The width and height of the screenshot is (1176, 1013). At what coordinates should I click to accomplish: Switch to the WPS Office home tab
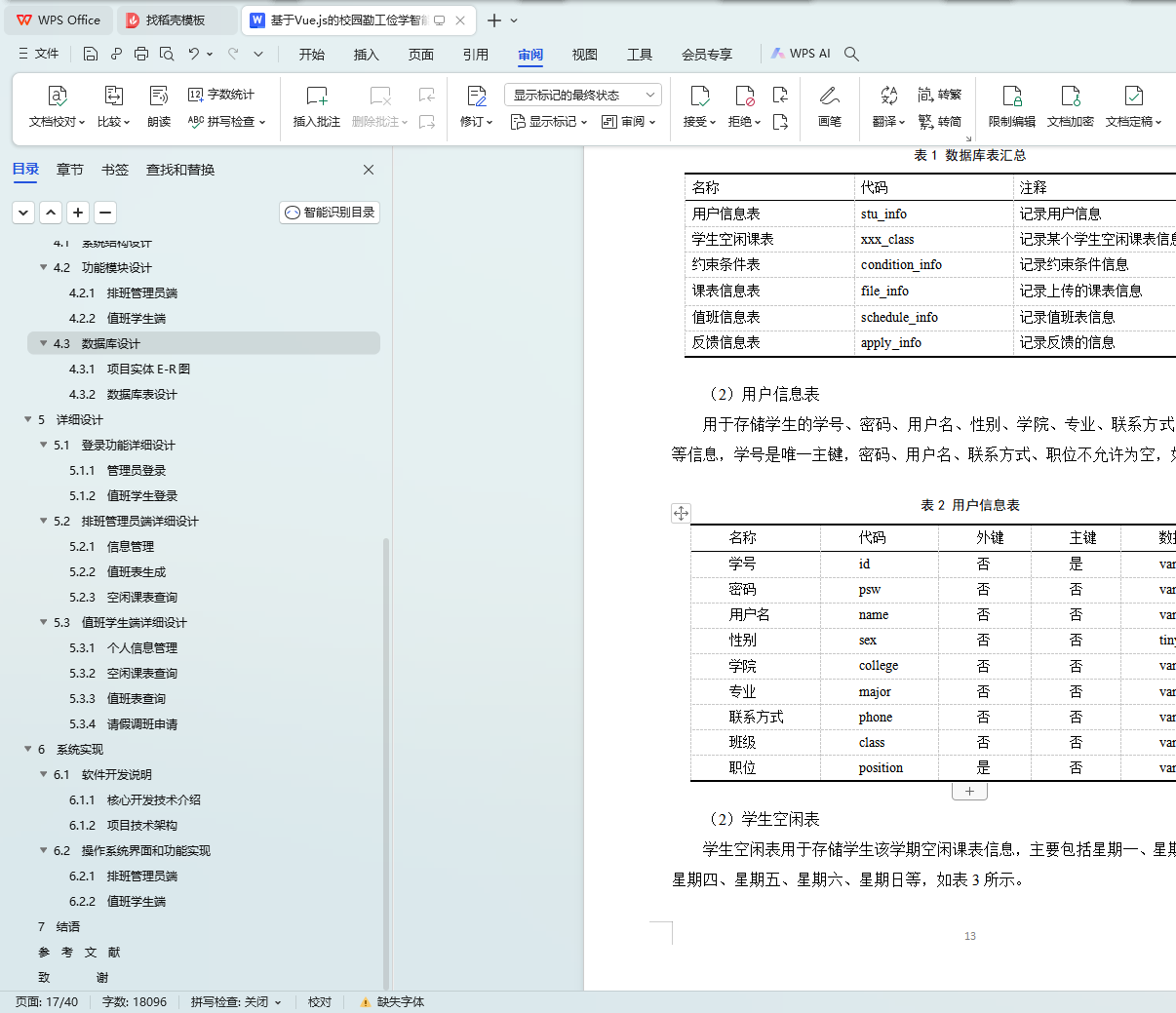coord(59,19)
